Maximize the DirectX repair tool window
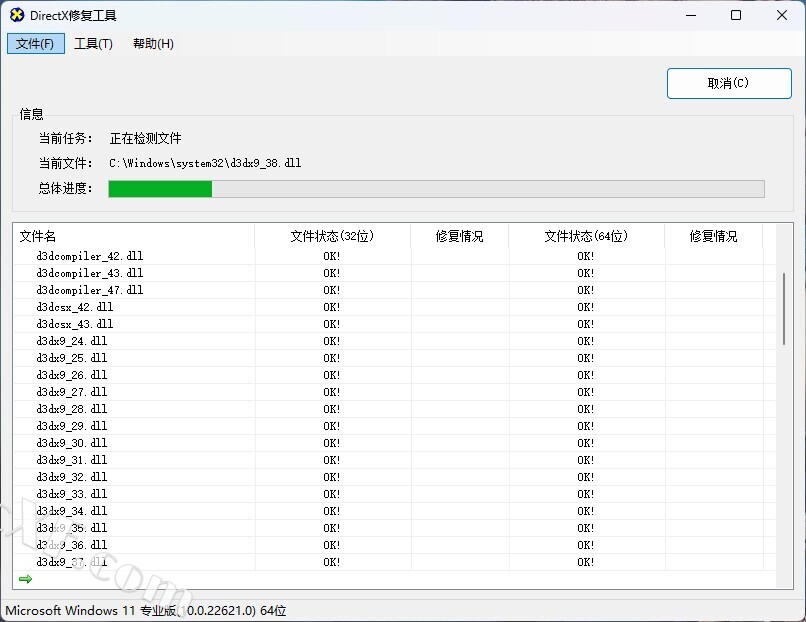 coord(736,15)
